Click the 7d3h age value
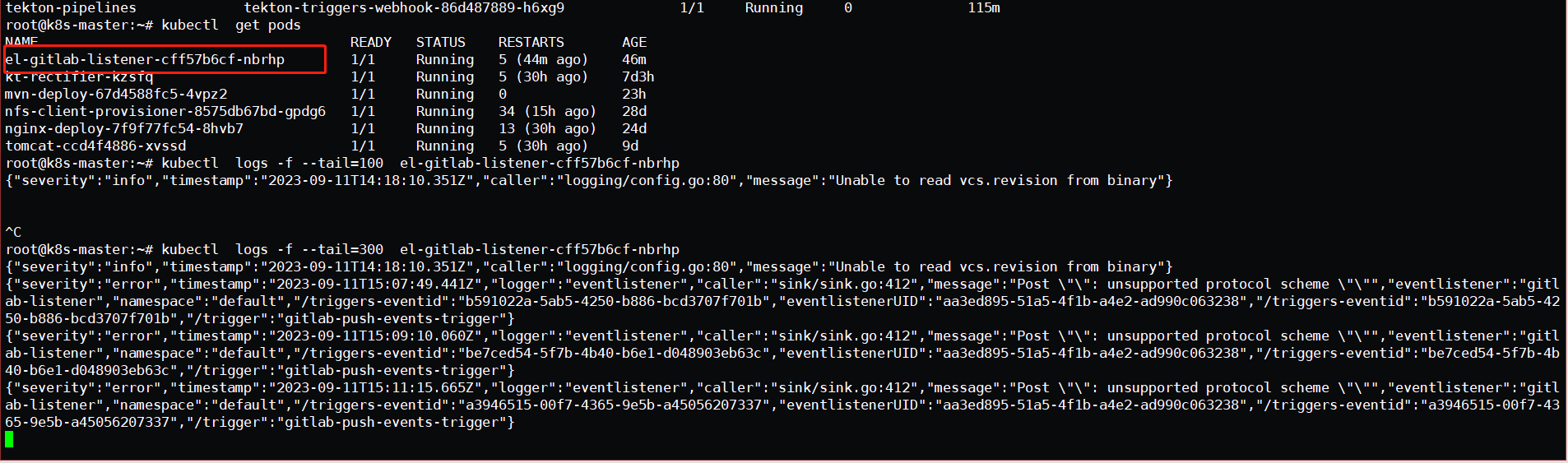1568x463 pixels. coord(638,76)
